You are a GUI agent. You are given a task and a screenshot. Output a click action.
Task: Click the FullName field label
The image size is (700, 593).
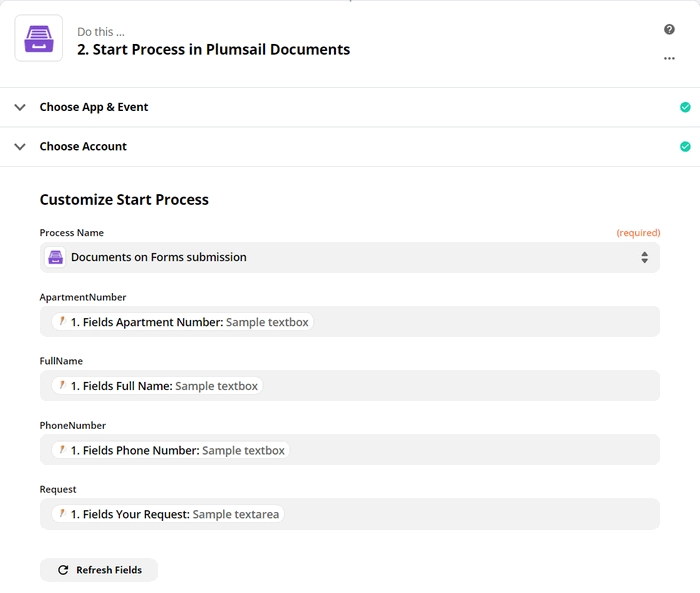pyautogui.click(x=61, y=361)
